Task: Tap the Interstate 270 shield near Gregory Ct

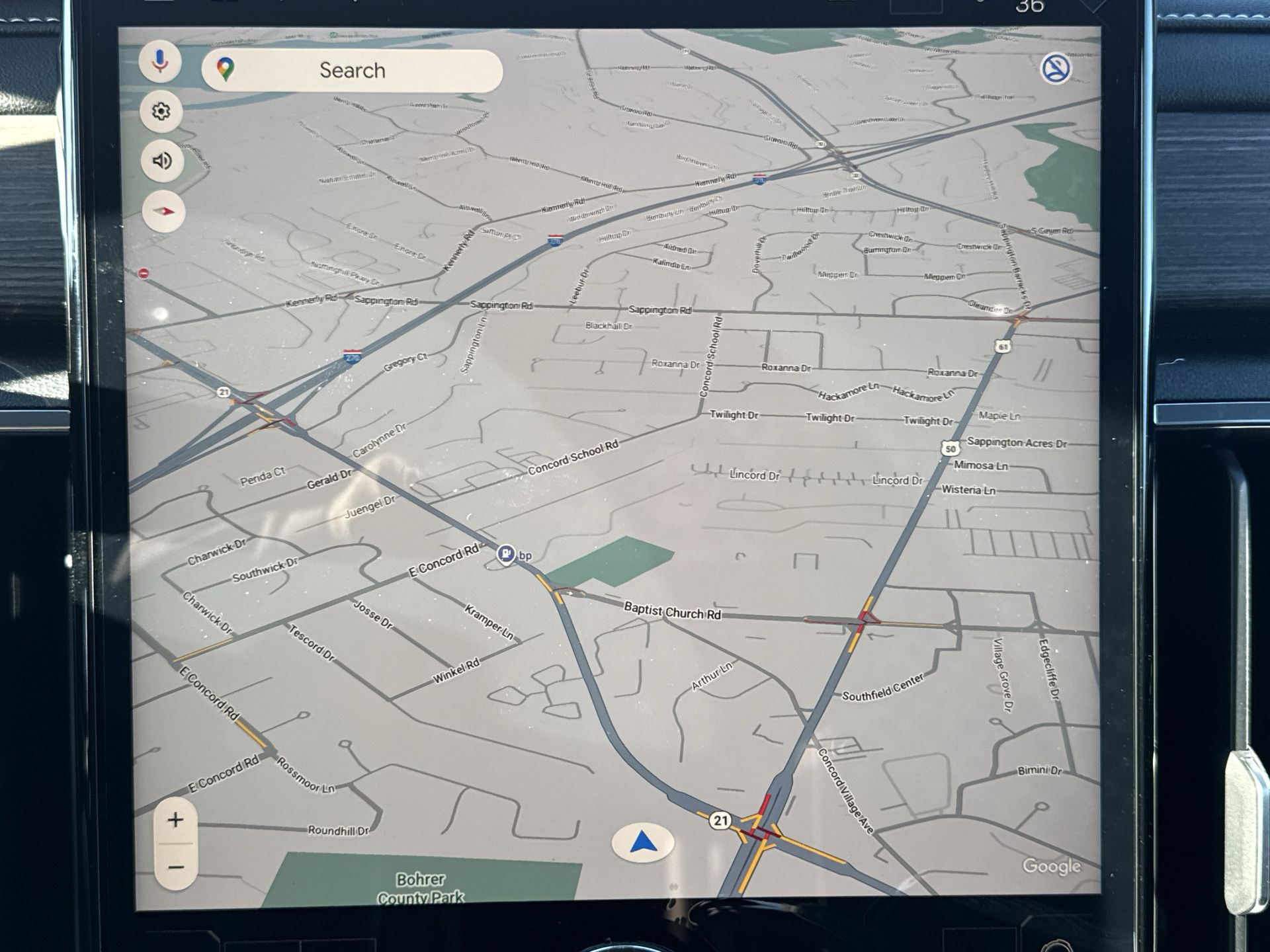Action: tap(353, 357)
